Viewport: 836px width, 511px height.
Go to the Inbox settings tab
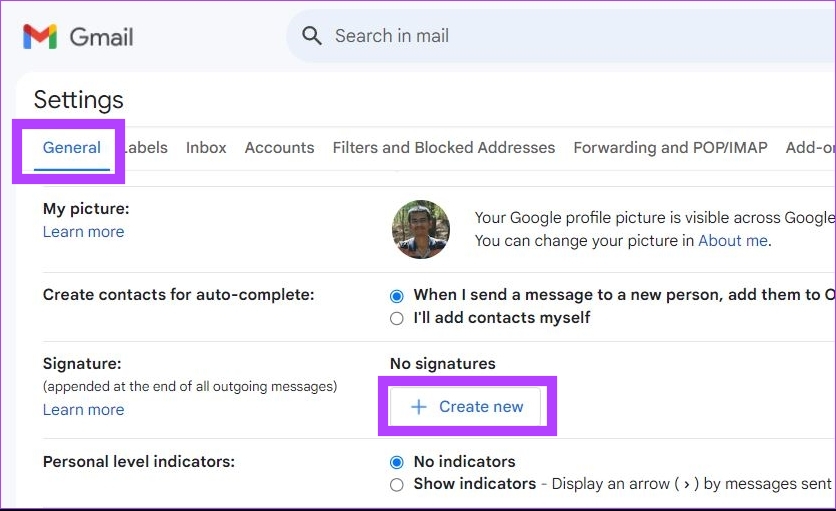pos(206,148)
